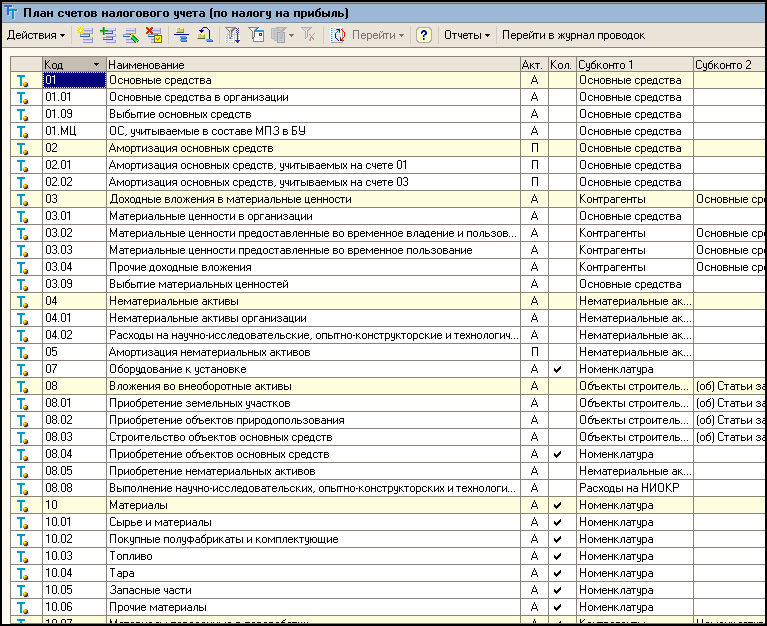Select row Нематериальные активы организации

tap(388, 318)
